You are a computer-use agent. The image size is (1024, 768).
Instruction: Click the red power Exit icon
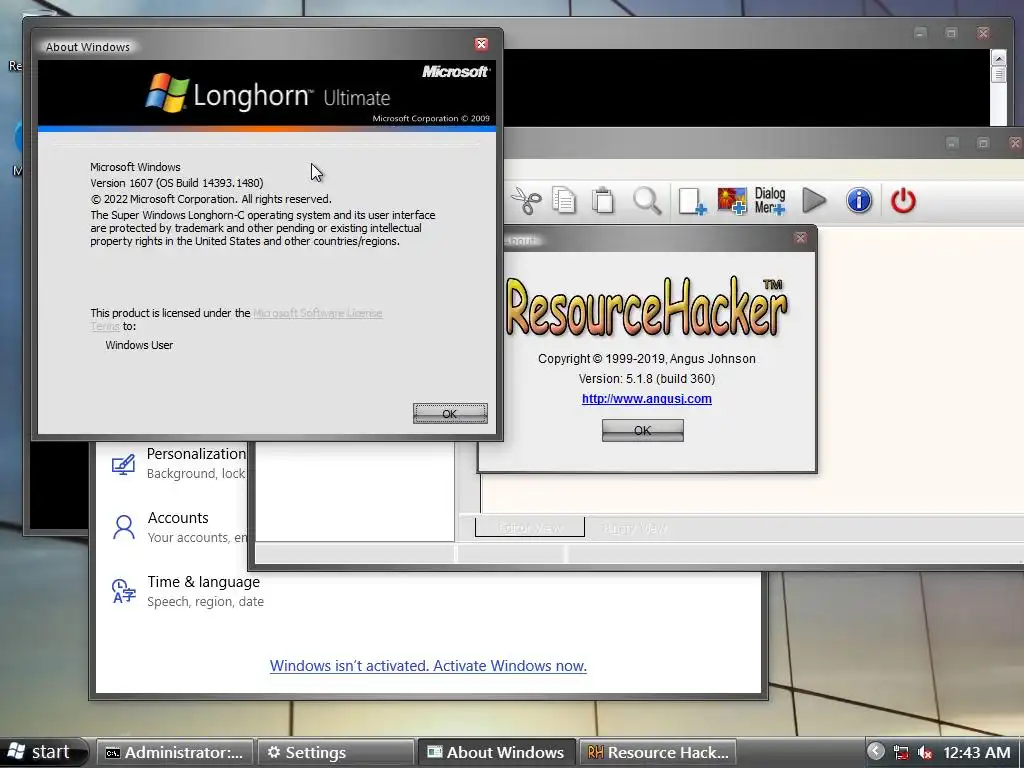click(x=903, y=200)
